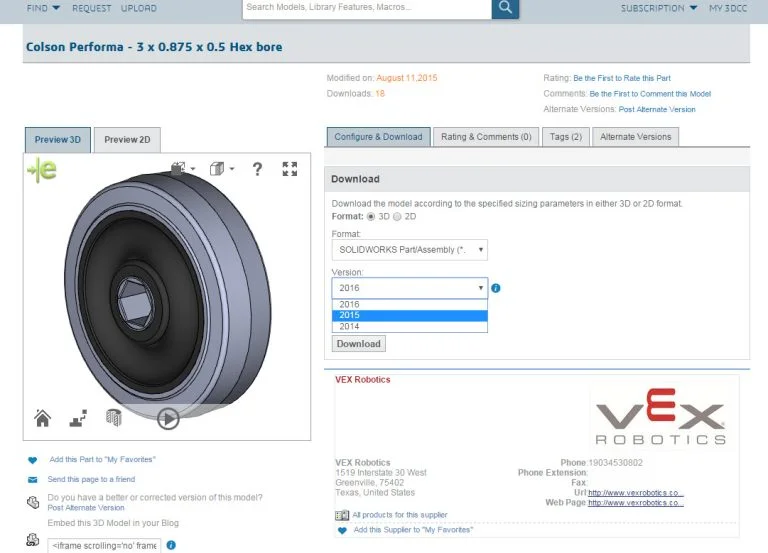
Task: Enter fullscreen mode in 3D preview
Action: pos(290,169)
